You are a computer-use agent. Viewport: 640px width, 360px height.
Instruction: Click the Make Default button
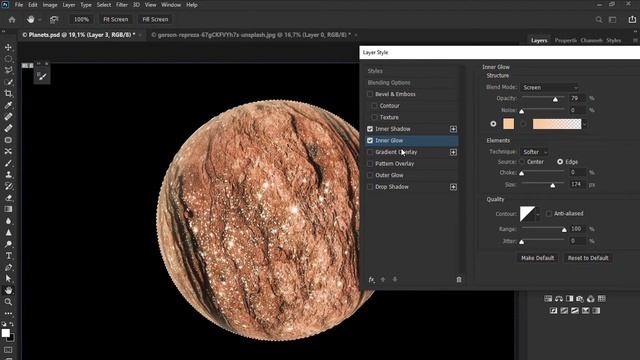(538, 258)
